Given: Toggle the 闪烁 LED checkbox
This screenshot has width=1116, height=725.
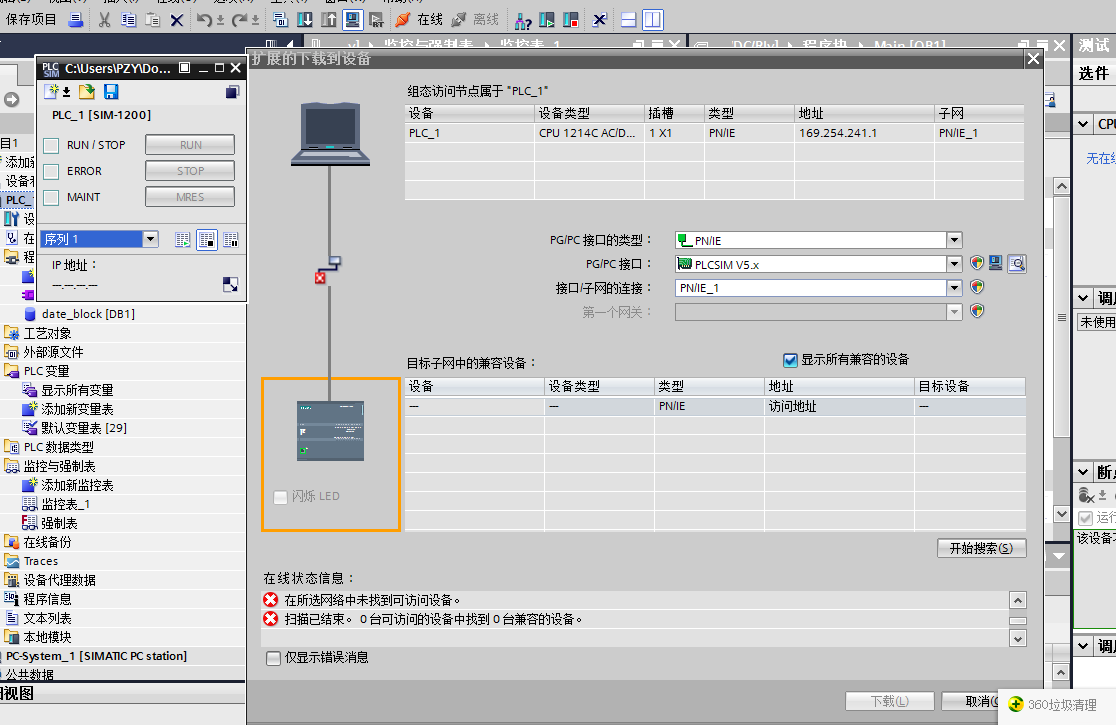Looking at the screenshot, I should pyautogui.click(x=280, y=497).
